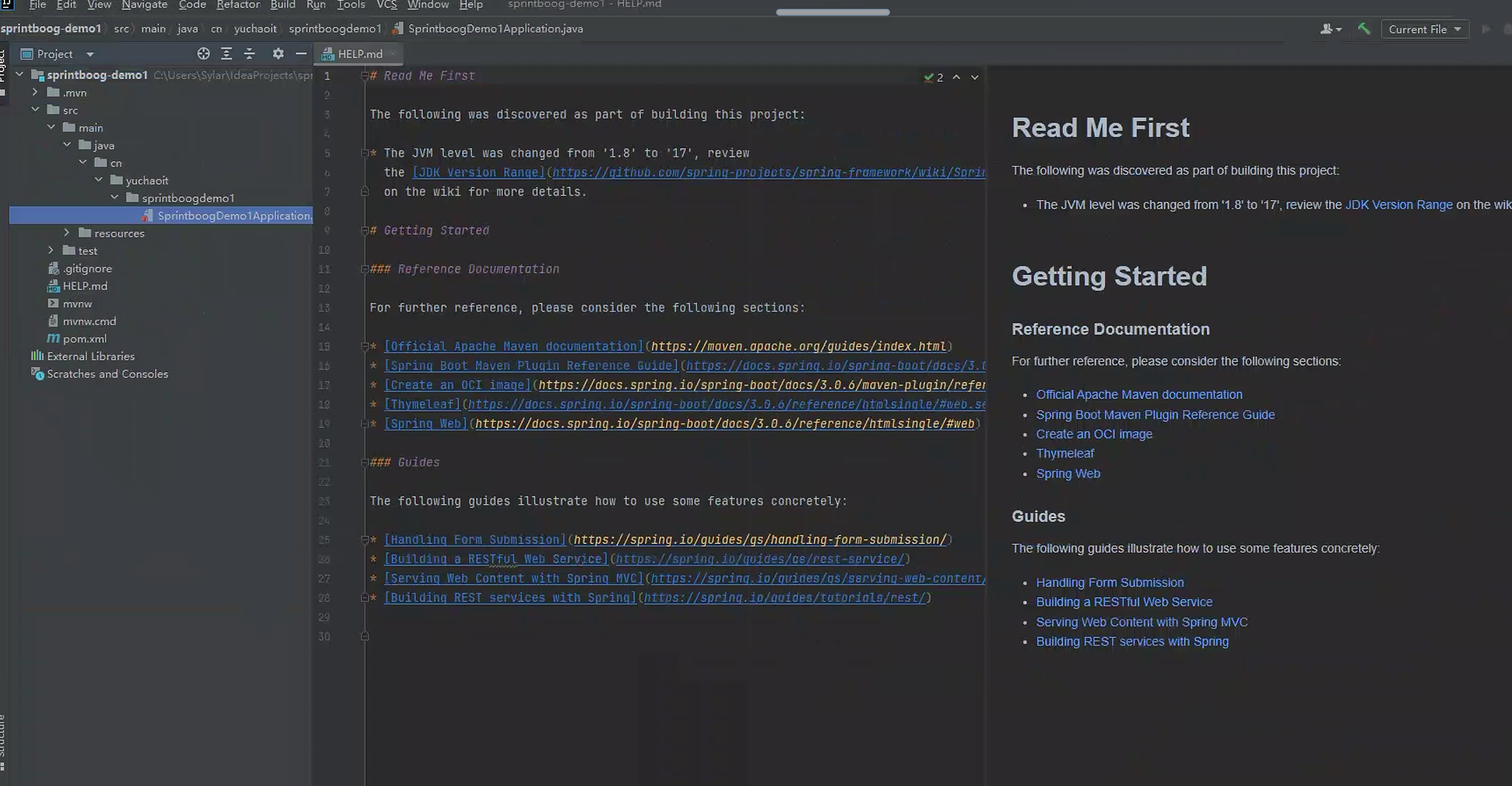Click the Spring Web link in preview
1512x786 pixels.
1068,474
